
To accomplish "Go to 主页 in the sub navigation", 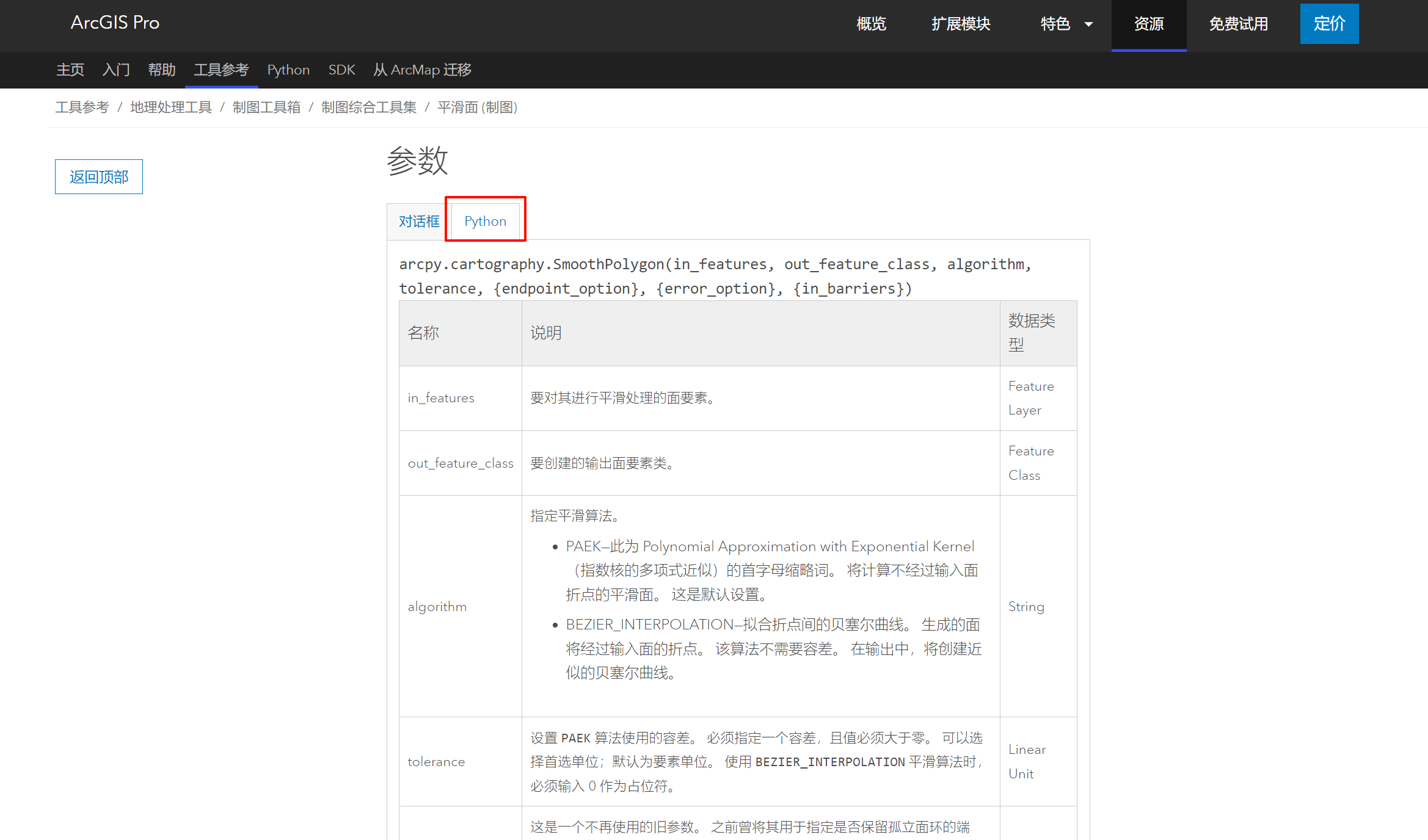I will [70, 70].
